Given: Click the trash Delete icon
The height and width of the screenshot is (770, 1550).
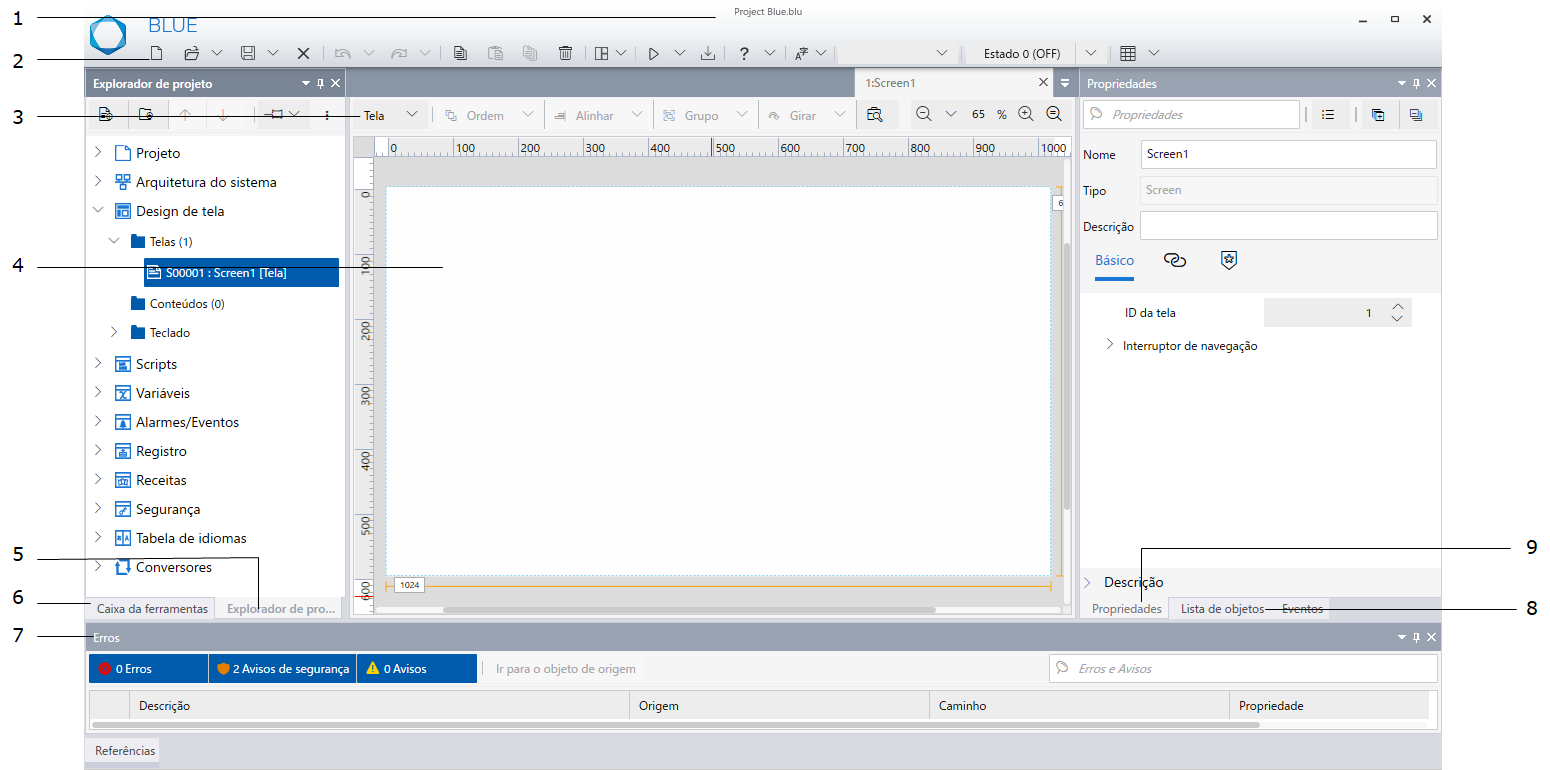Looking at the screenshot, I should tap(565, 53).
